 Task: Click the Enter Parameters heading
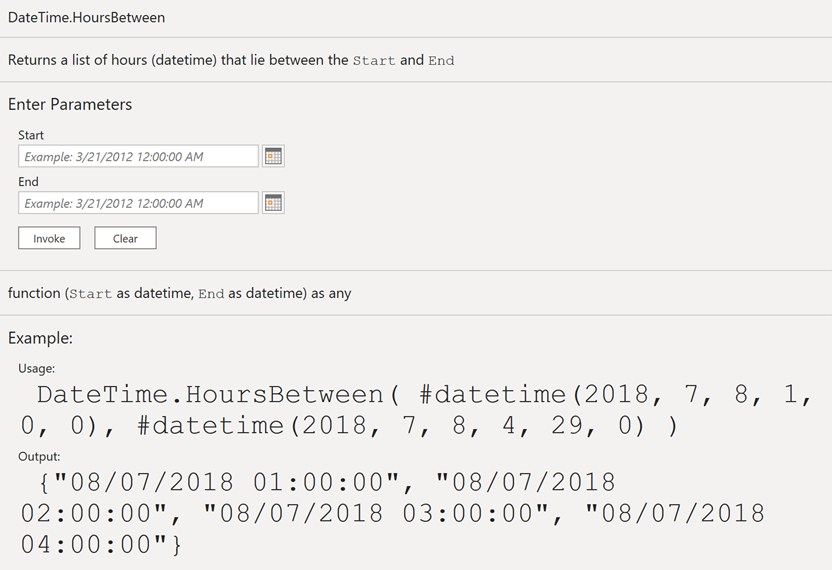70,104
